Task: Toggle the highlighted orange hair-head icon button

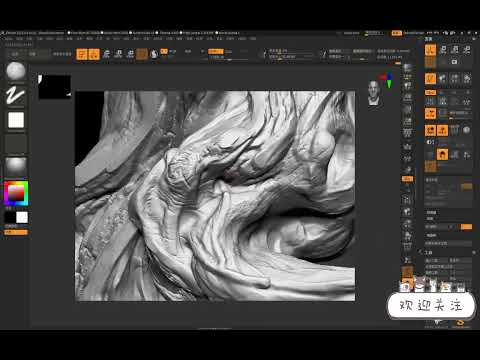Action: click(442, 154)
